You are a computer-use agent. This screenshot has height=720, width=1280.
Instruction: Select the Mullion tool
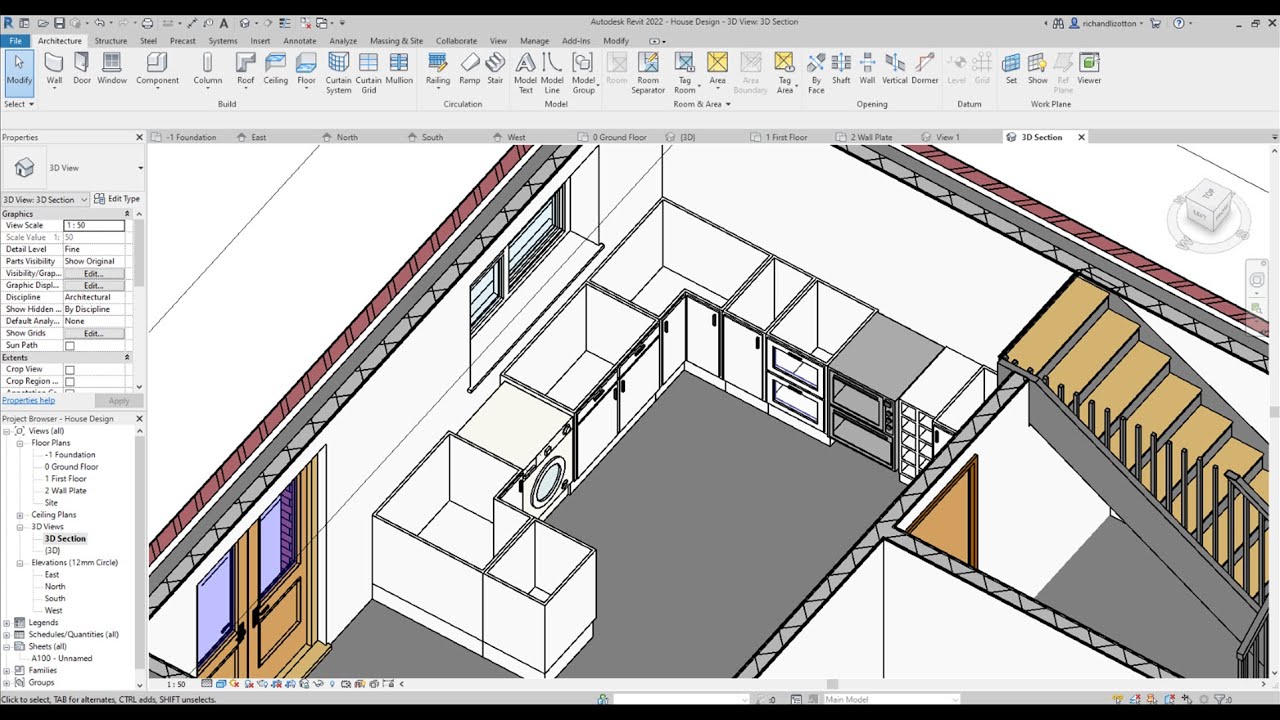(x=399, y=69)
